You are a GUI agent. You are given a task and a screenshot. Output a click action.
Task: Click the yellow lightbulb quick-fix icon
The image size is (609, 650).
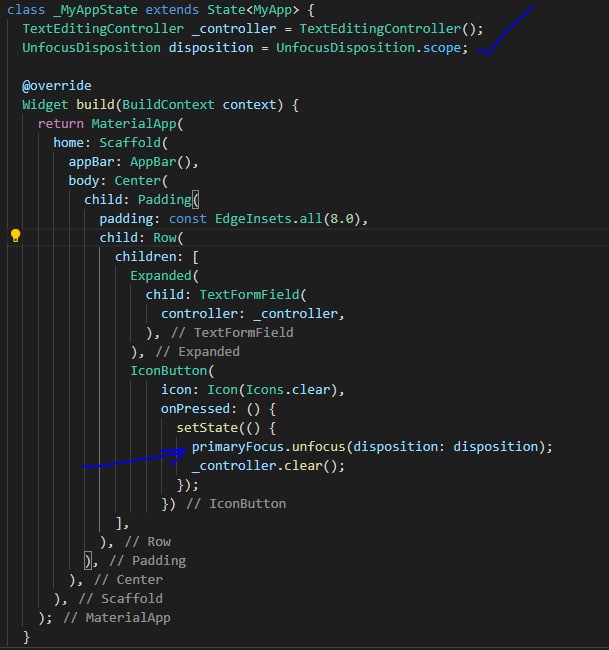[15, 235]
